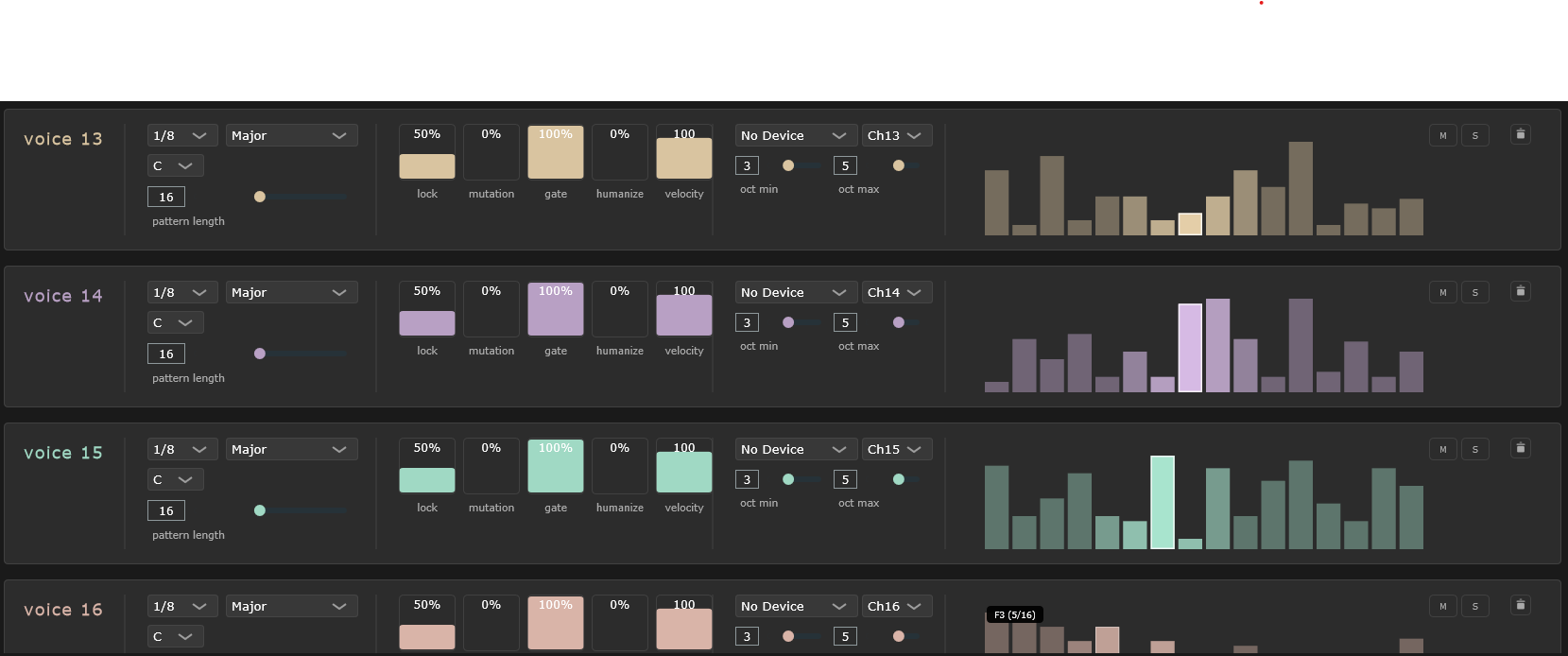The height and width of the screenshot is (656, 1568).
Task: Select highlighted step bar in voice 15 pattern
Action: coord(1163,503)
